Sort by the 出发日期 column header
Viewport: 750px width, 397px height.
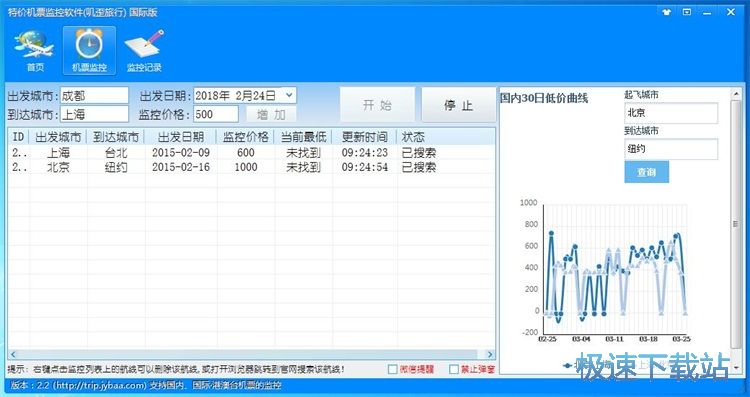180,137
